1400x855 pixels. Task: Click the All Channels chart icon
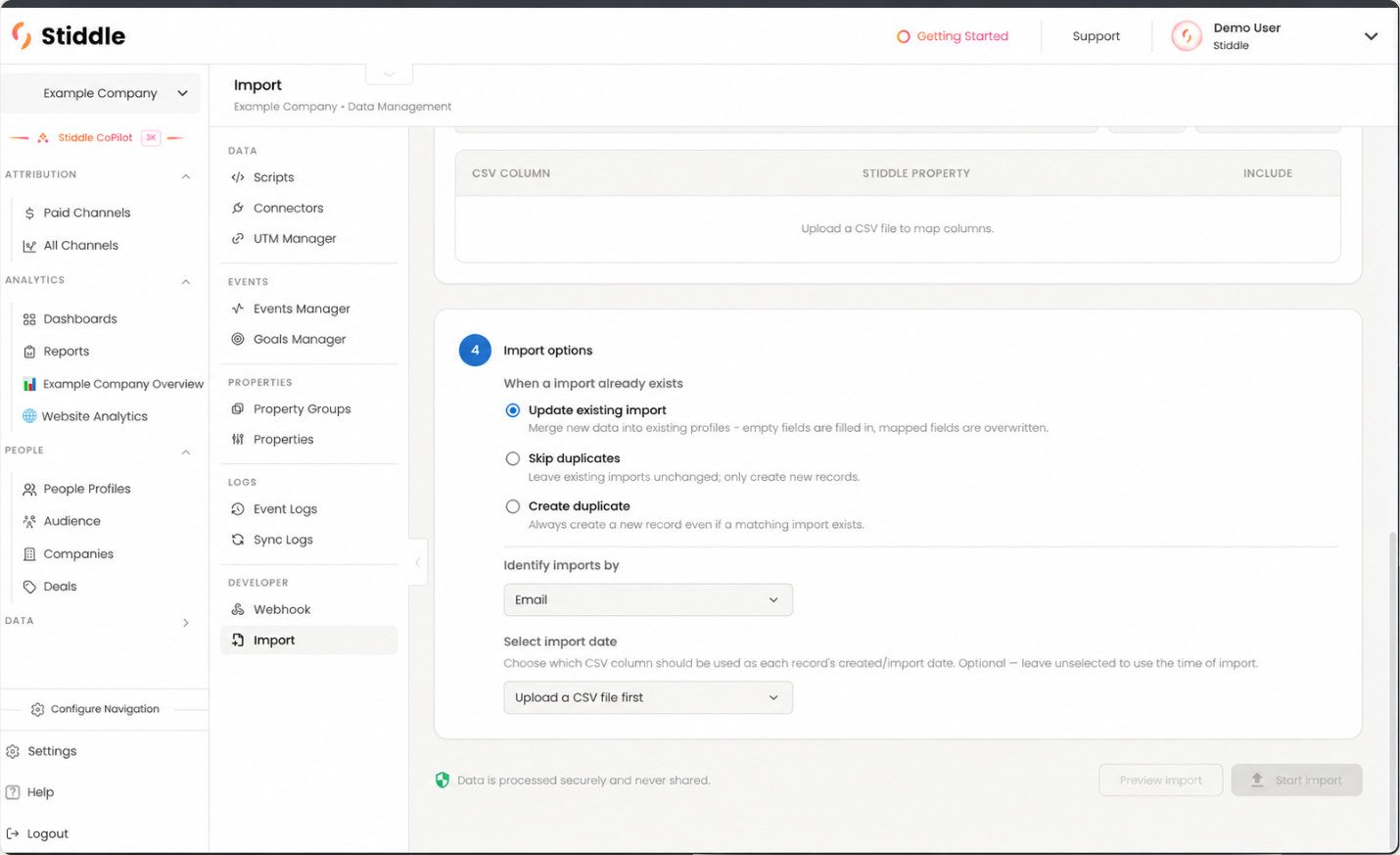(29, 246)
